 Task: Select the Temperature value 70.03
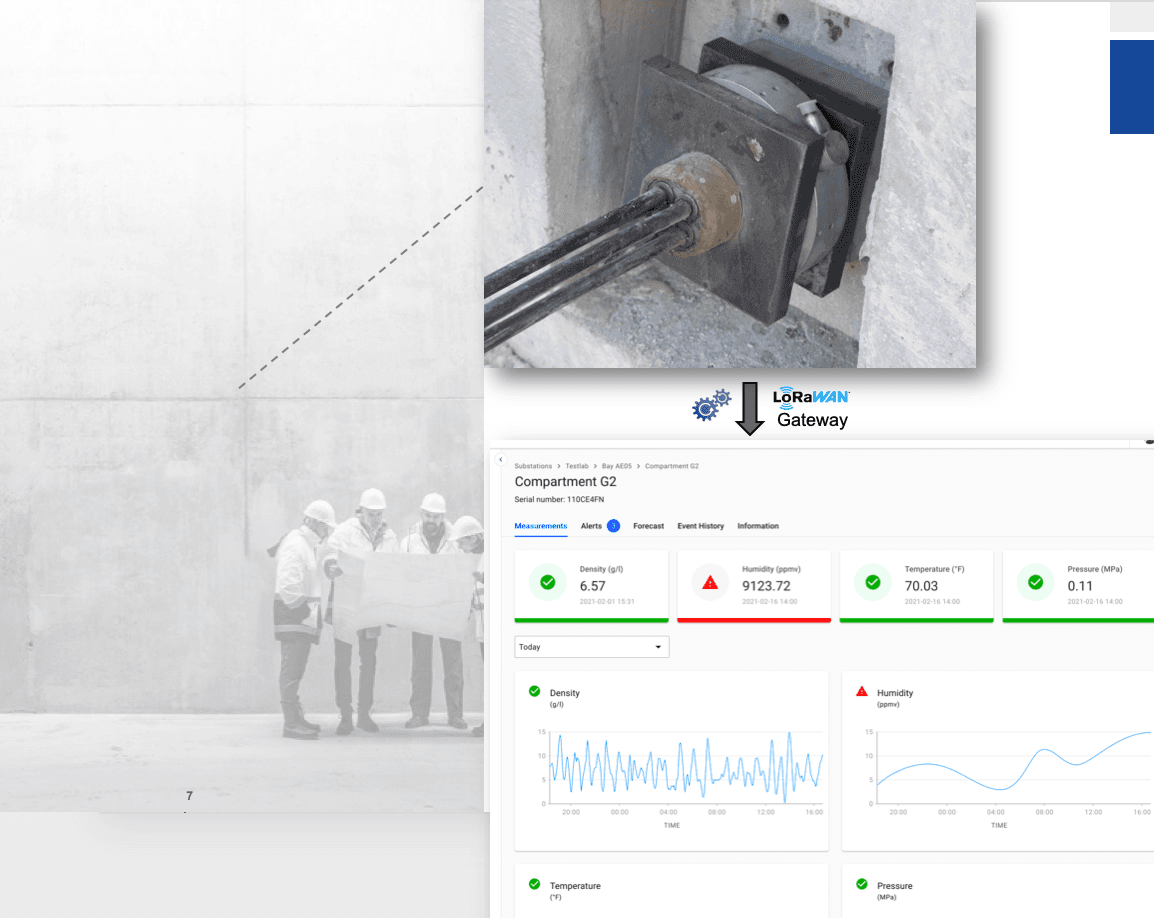[921, 586]
